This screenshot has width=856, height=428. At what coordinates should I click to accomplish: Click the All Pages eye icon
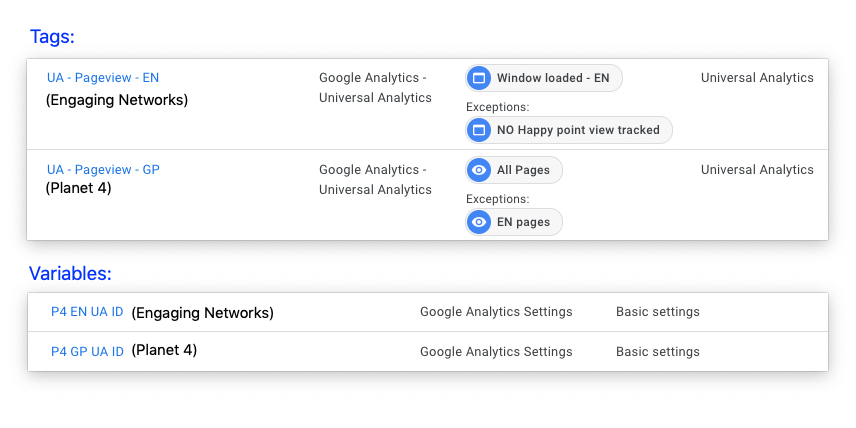click(x=479, y=170)
